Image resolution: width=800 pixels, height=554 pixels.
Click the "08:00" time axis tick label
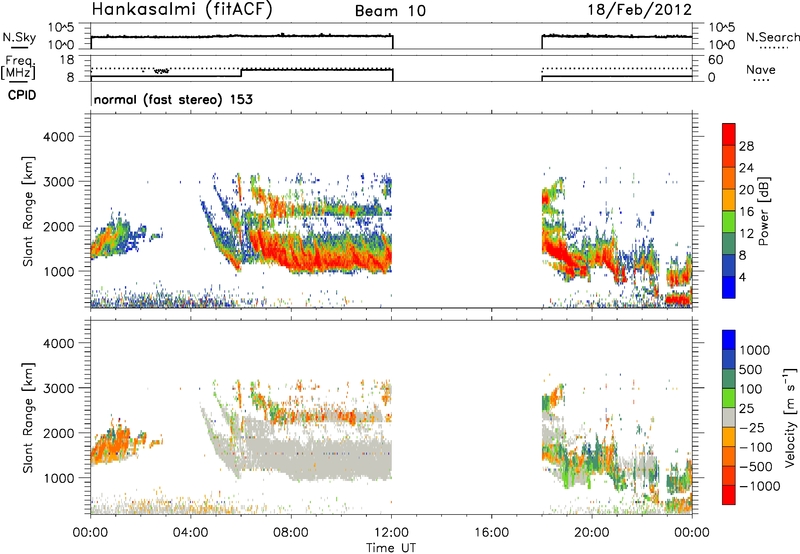[x=291, y=533]
